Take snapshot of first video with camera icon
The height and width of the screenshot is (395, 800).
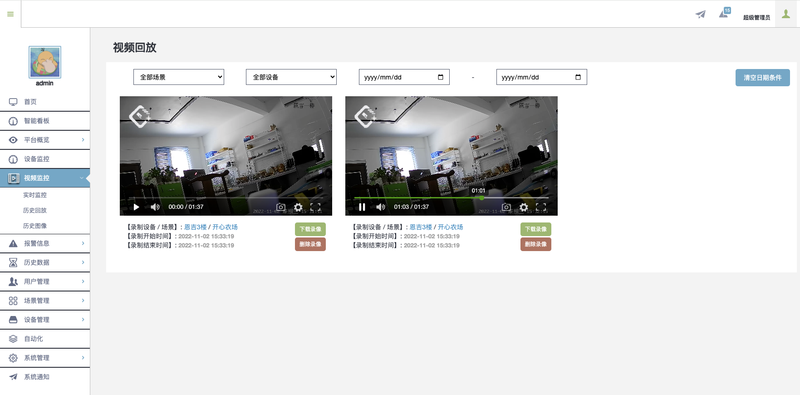click(281, 207)
